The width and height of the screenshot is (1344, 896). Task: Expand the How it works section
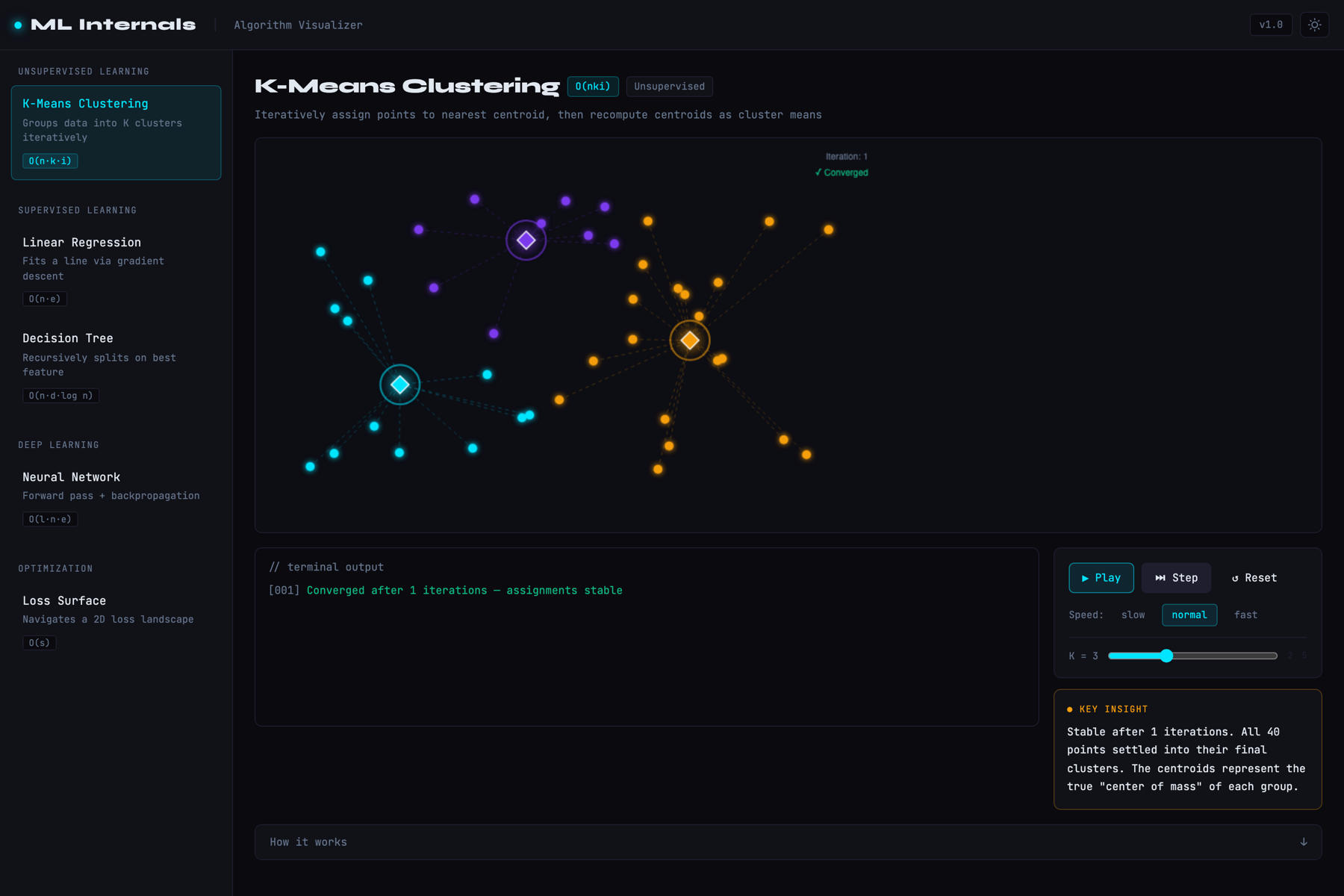[788, 842]
